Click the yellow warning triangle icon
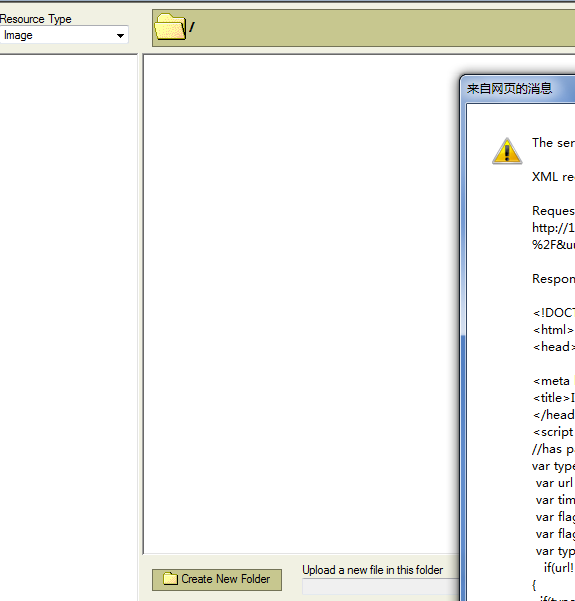The width and height of the screenshot is (575, 601). [x=507, y=151]
